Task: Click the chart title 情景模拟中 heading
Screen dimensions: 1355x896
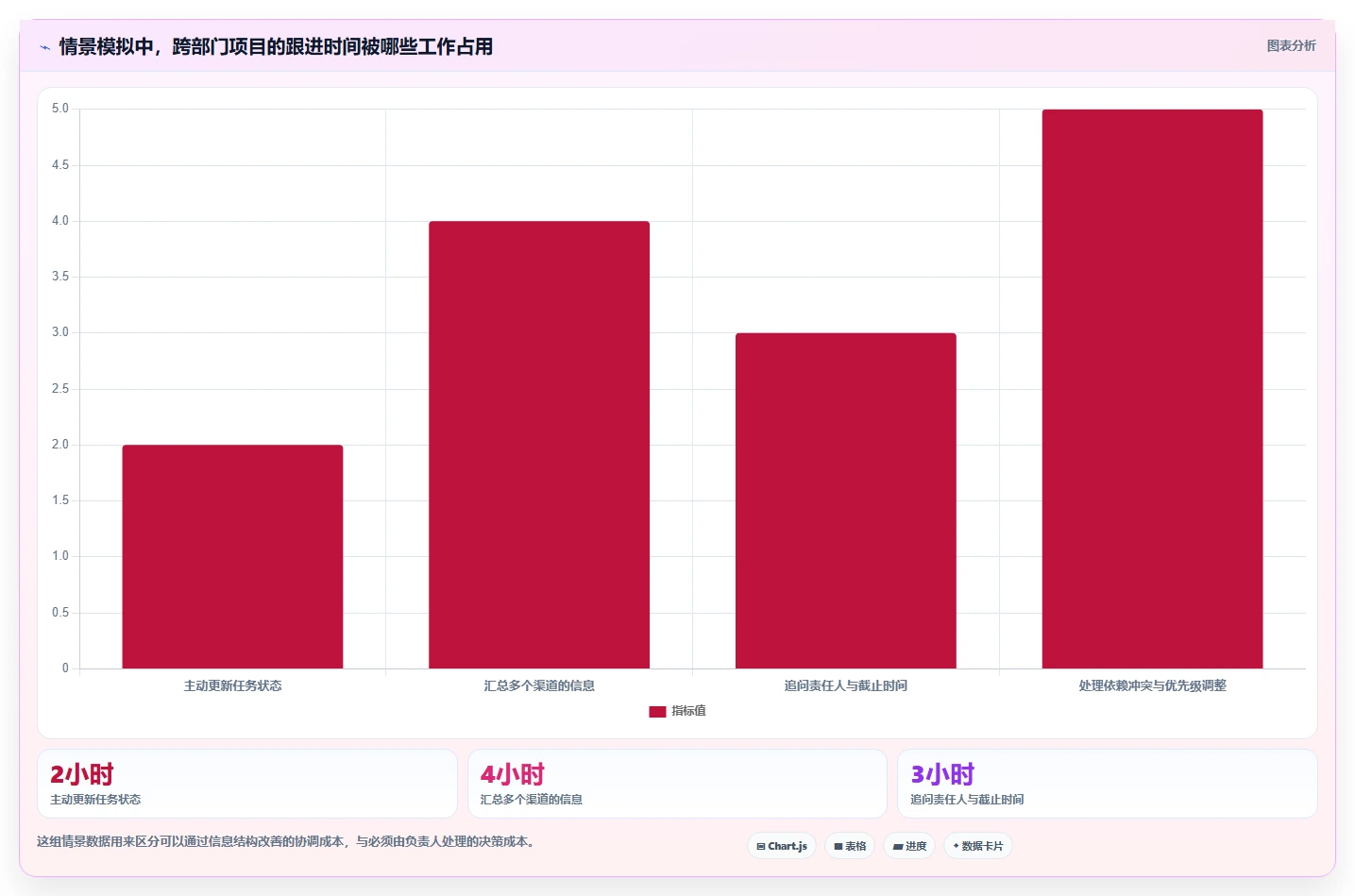Action: pos(276,46)
